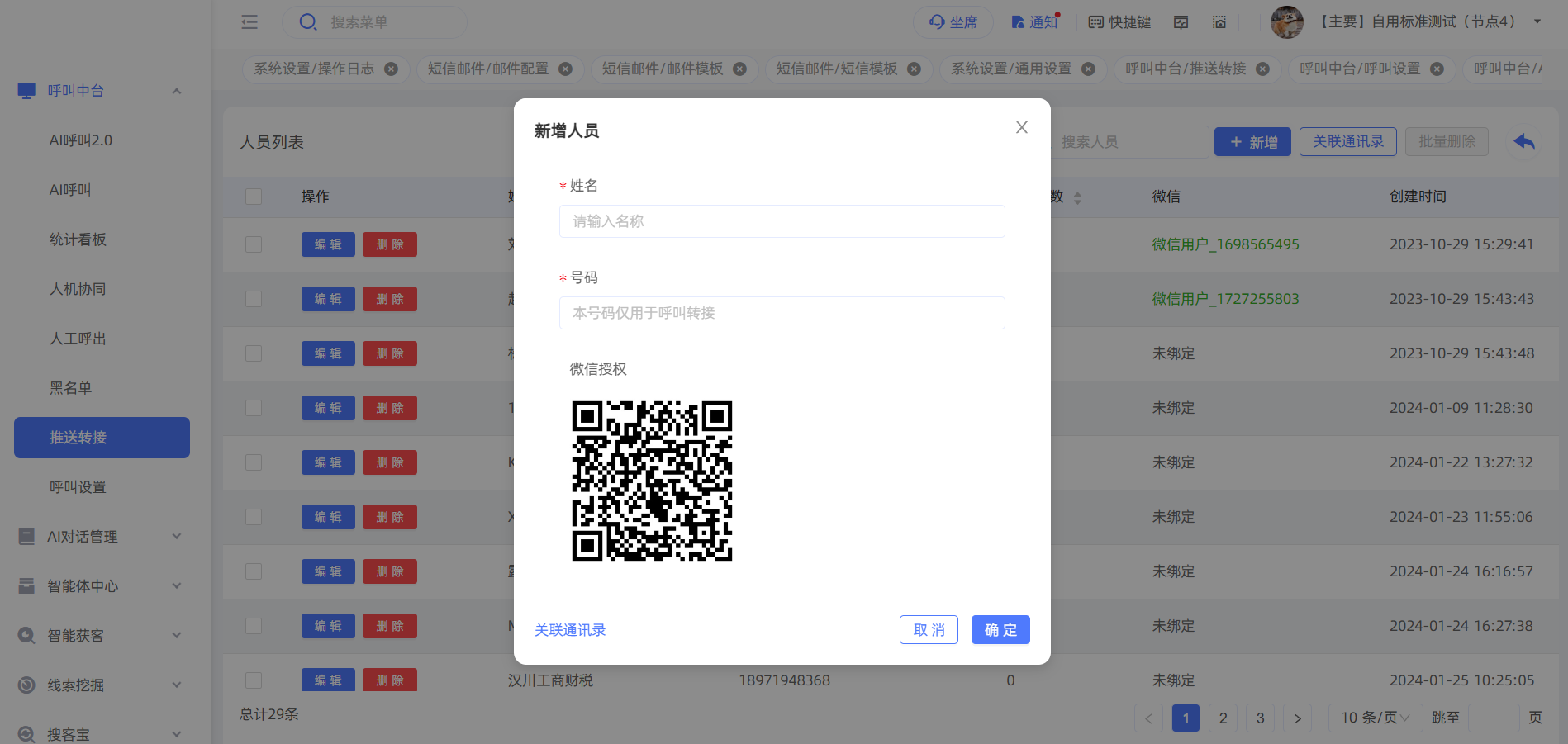Click the 关联通讯录 link in dialog
The width and height of the screenshot is (1568, 744).
pos(570,630)
